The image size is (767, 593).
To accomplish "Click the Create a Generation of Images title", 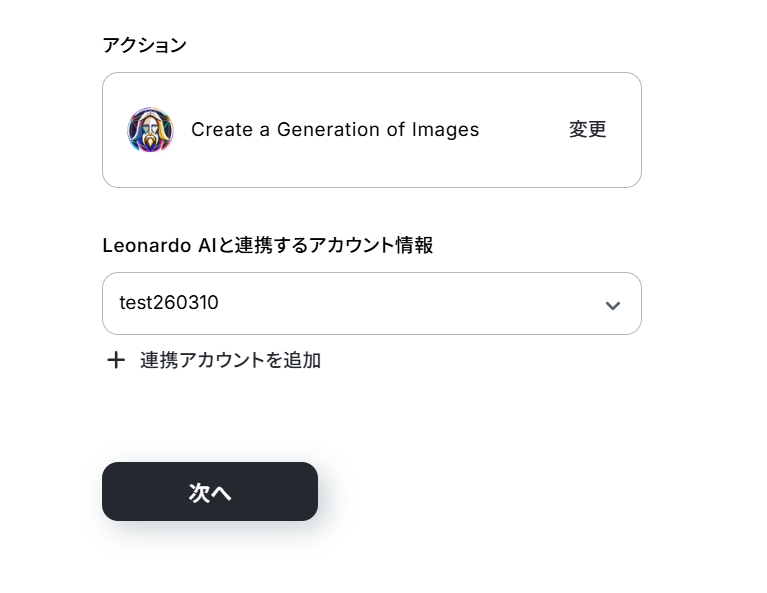I will (335, 130).
